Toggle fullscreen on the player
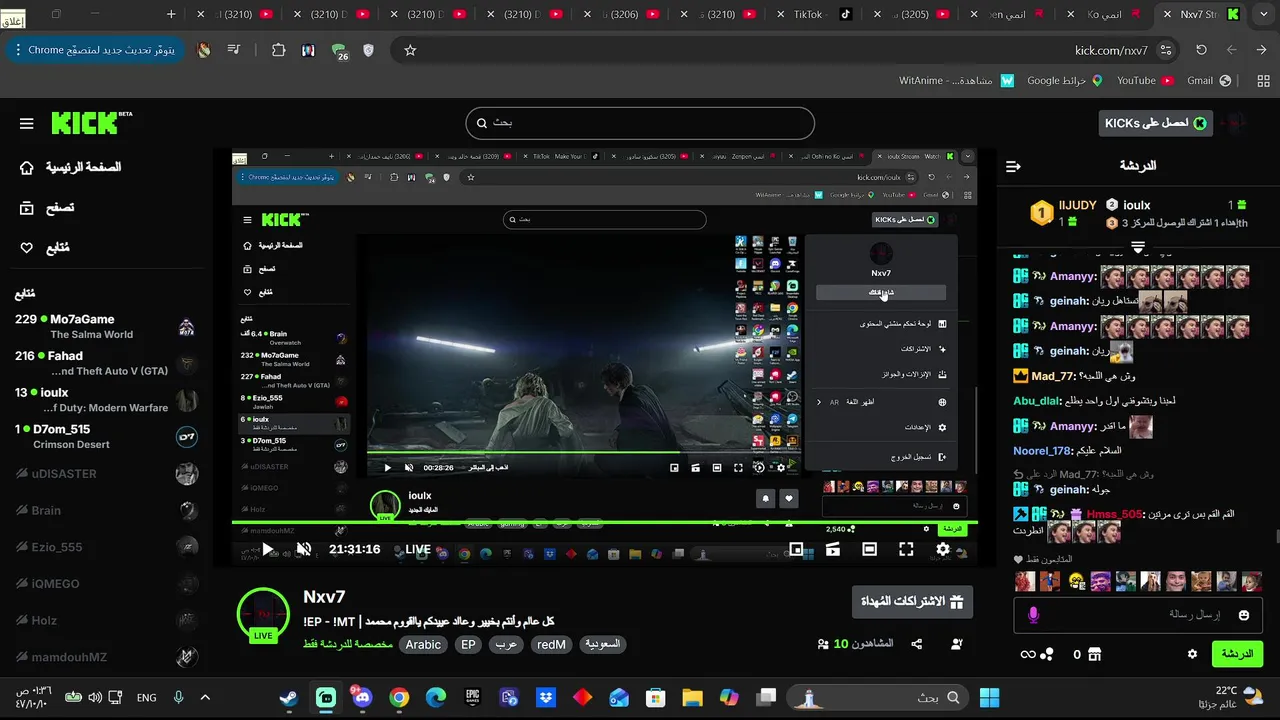Viewport: 1280px width, 720px height. (906, 549)
